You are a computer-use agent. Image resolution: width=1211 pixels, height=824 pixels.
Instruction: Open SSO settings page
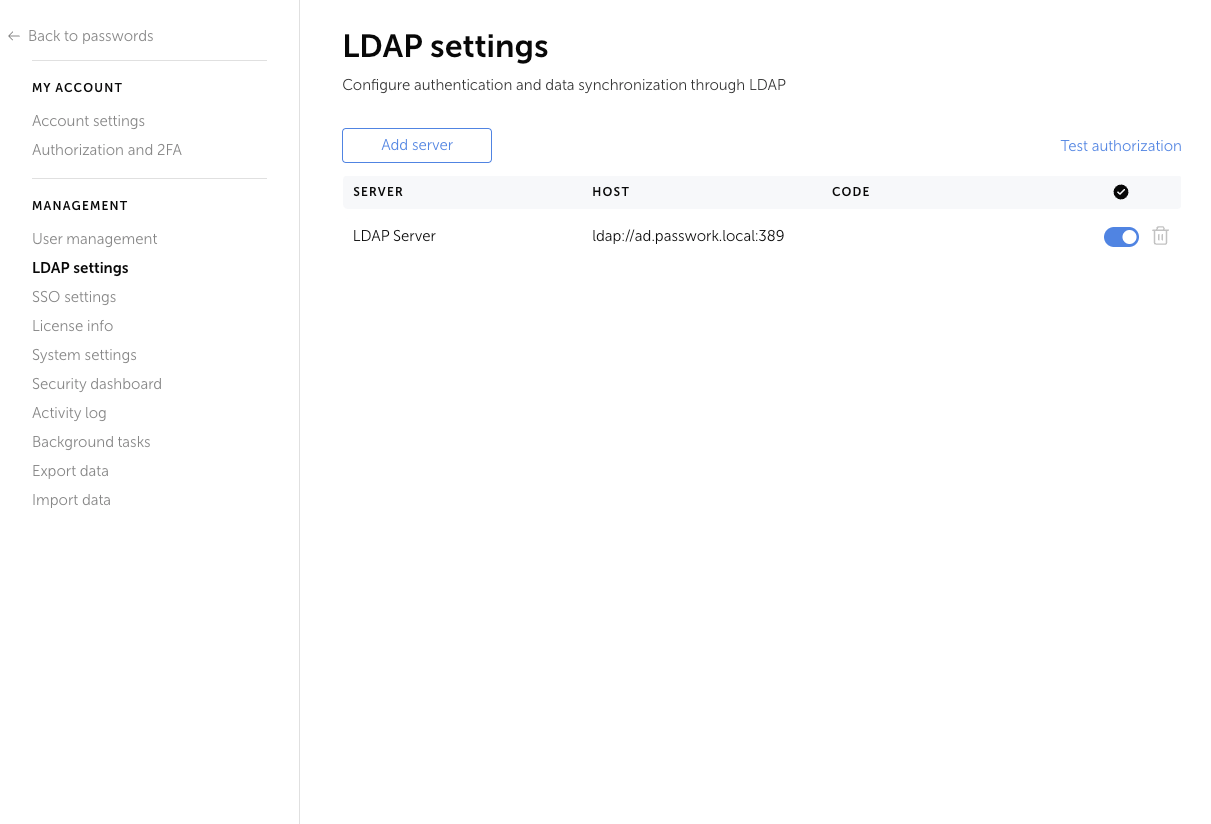[x=74, y=296]
